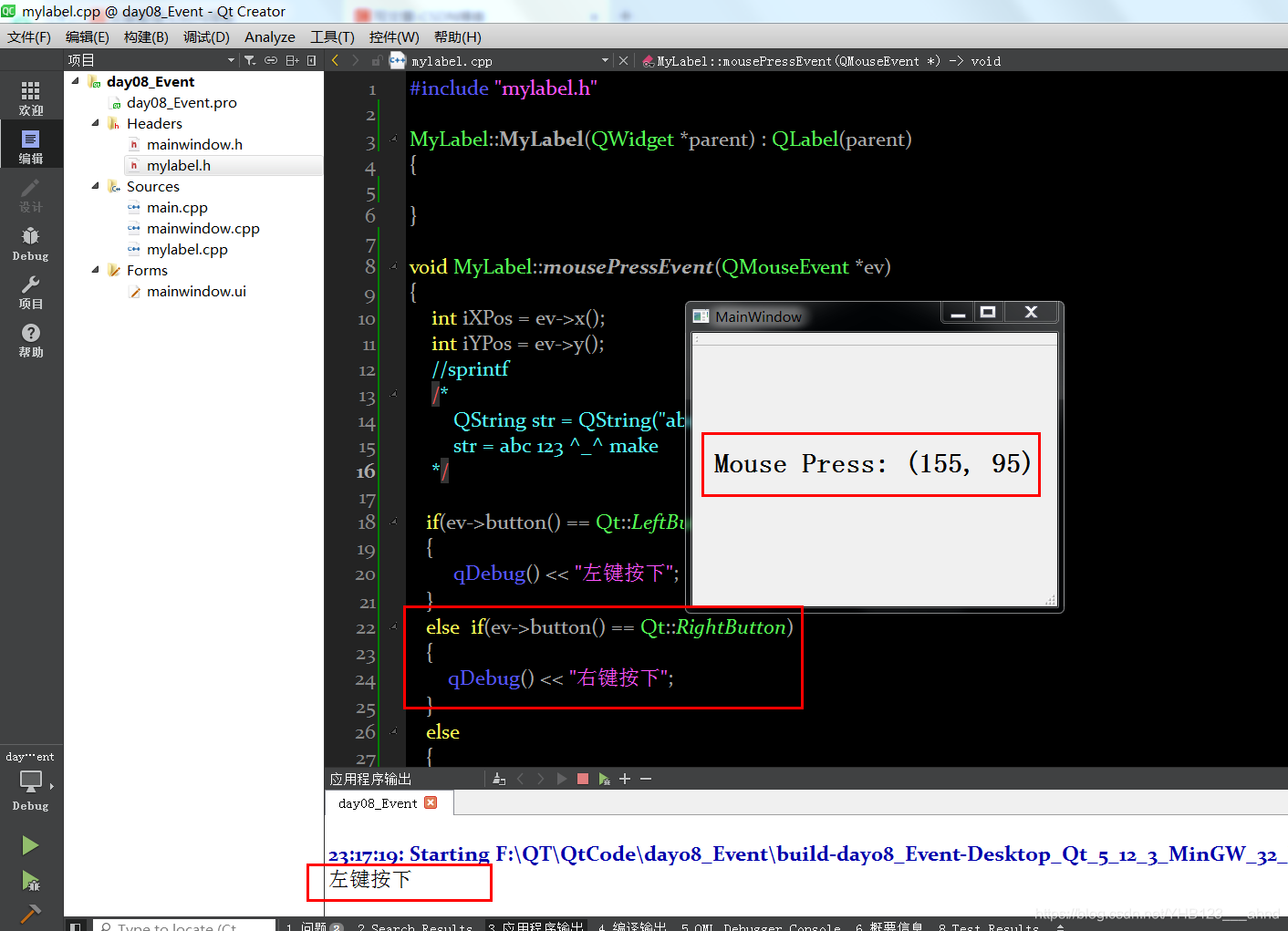Open main.cpp source file
The width and height of the screenshot is (1288, 931).
tap(177, 207)
